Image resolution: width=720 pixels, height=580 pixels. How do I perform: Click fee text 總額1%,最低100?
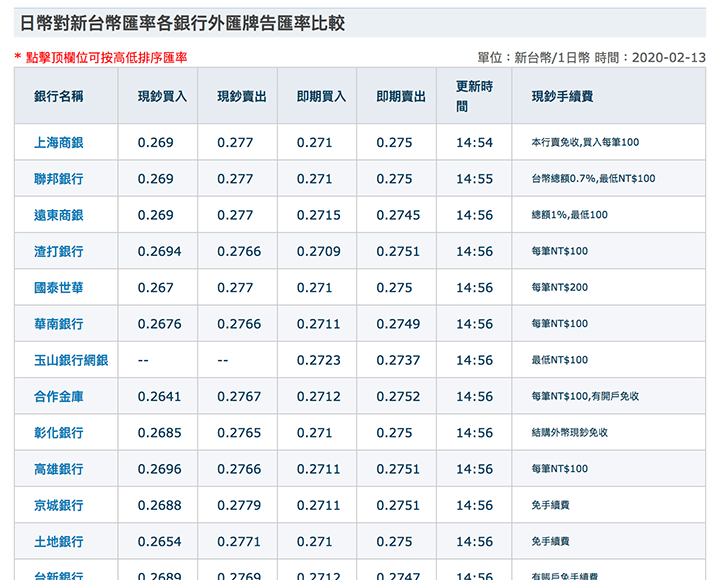pos(569,215)
